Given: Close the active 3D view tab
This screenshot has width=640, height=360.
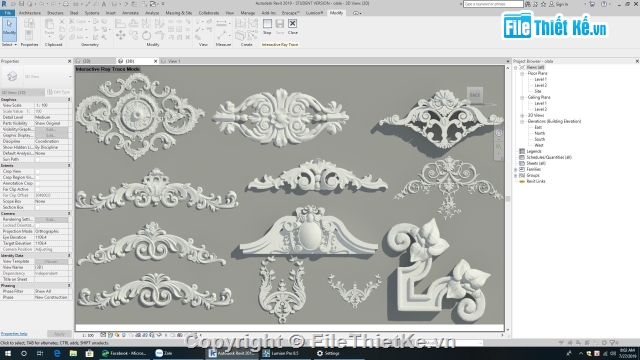Looking at the screenshot, I should 155,61.
